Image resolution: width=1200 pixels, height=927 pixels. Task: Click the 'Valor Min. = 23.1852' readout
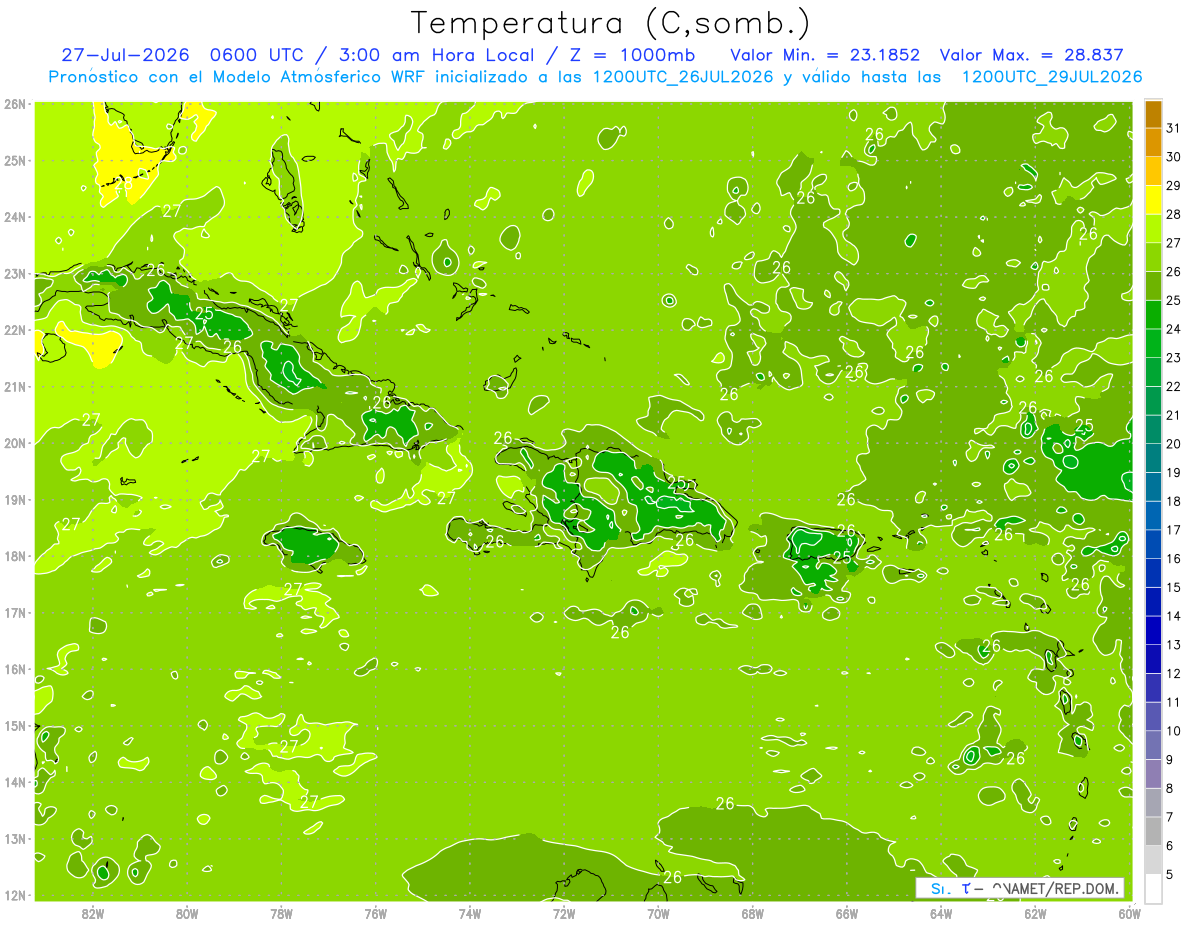[x=825, y=55]
